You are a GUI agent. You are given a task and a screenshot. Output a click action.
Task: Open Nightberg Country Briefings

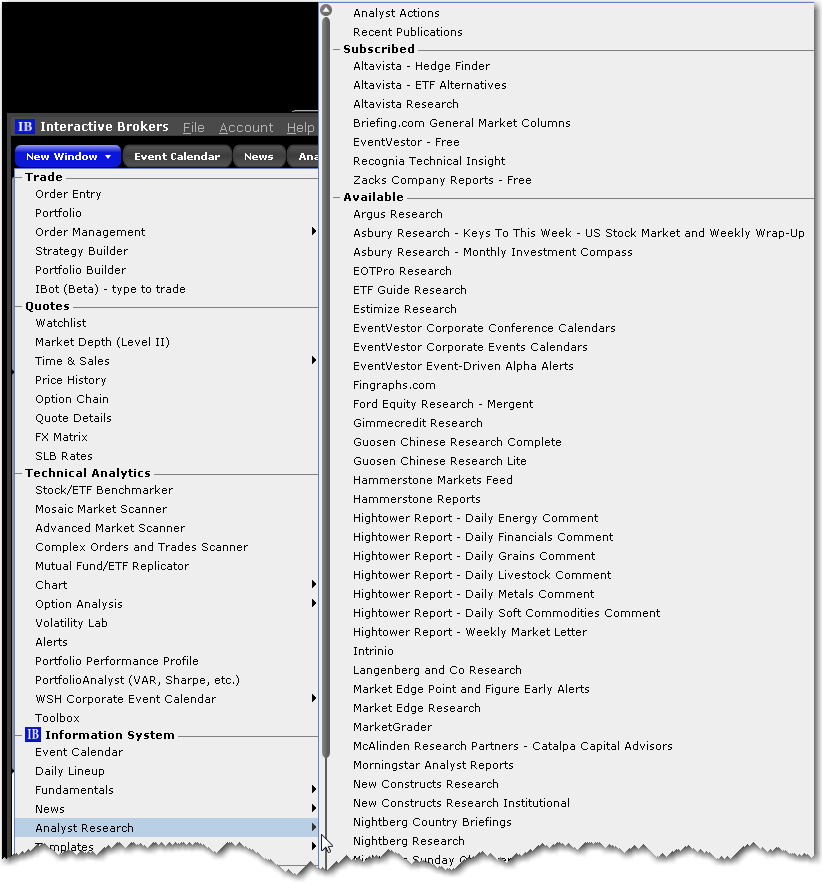point(432,822)
